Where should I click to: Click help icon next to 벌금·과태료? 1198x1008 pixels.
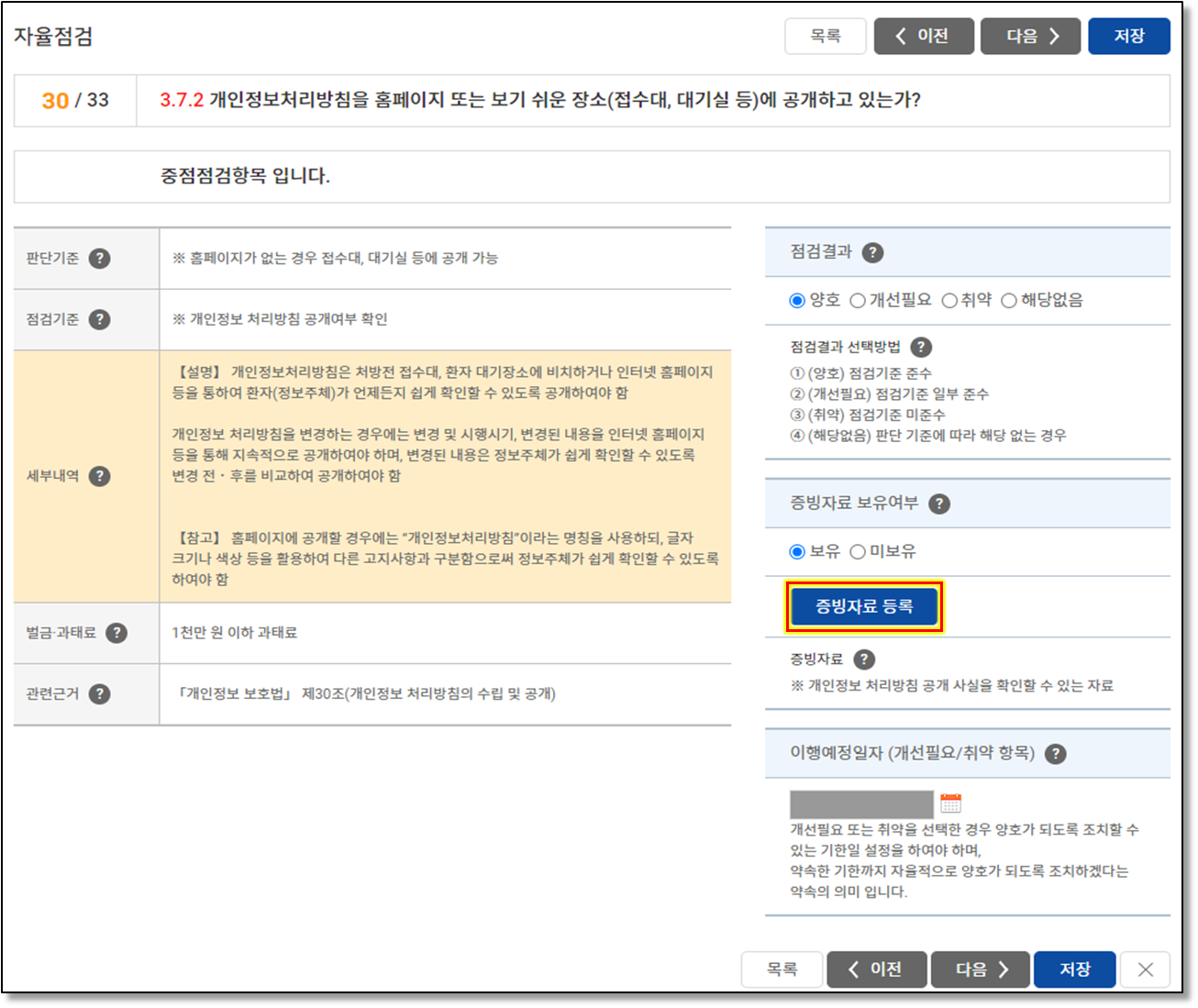pos(116,633)
